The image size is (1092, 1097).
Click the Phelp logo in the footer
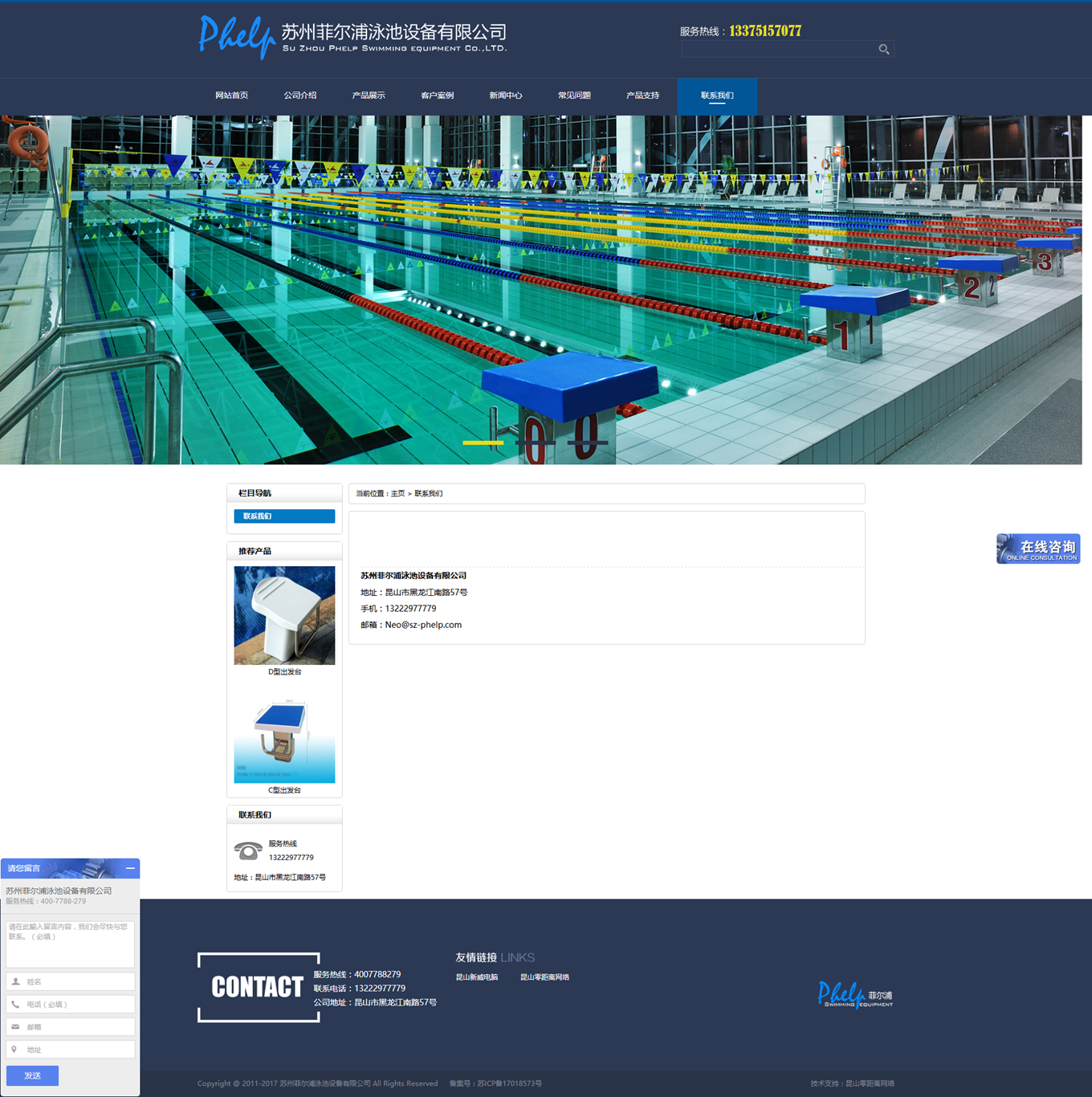pyautogui.click(x=854, y=995)
